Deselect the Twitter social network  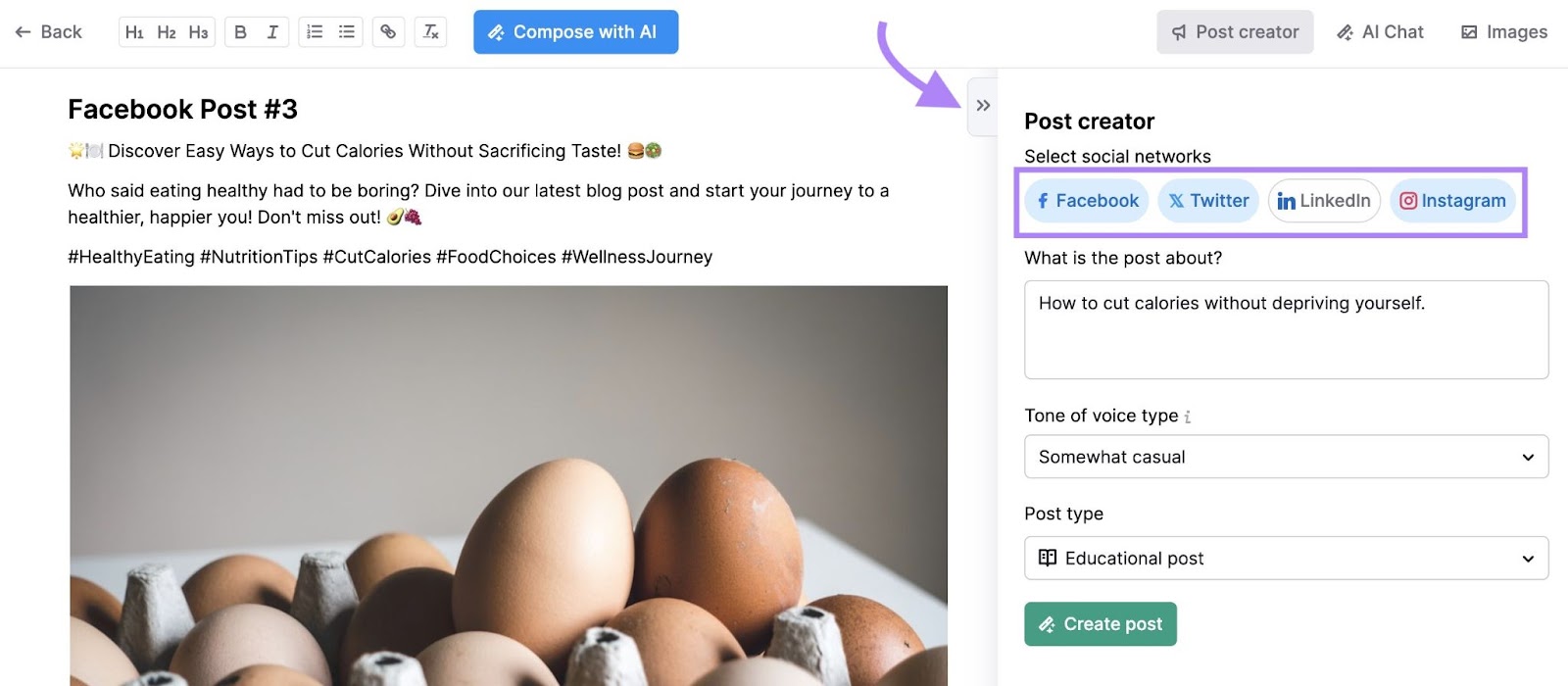click(1208, 201)
